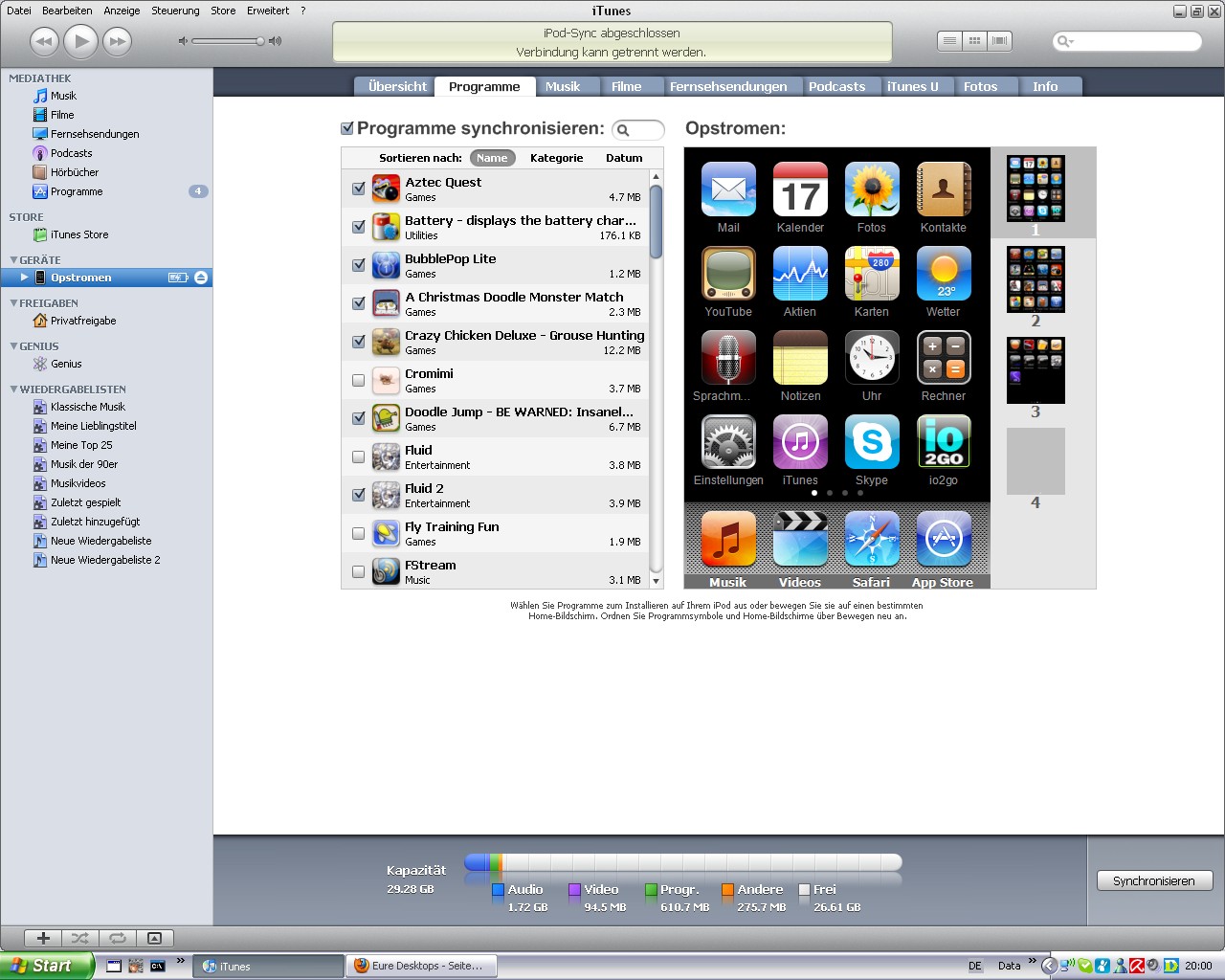The width and height of the screenshot is (1225, 980).
Task: Open the search field magnifier dropdown
Action: click(x=1064, y=41)
